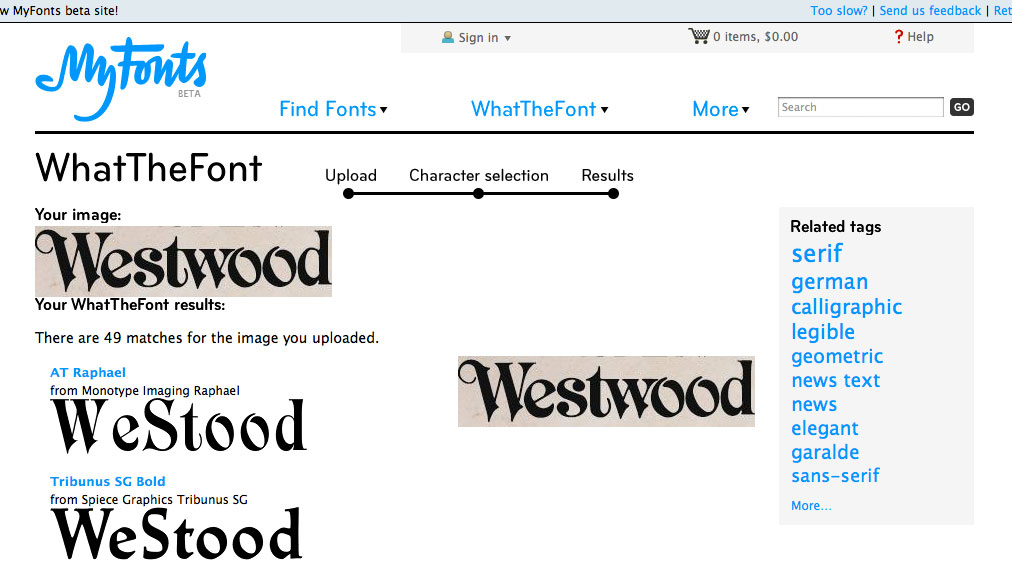Click in the Search field
Screen dimensions: 1012x576
(860, 107)
